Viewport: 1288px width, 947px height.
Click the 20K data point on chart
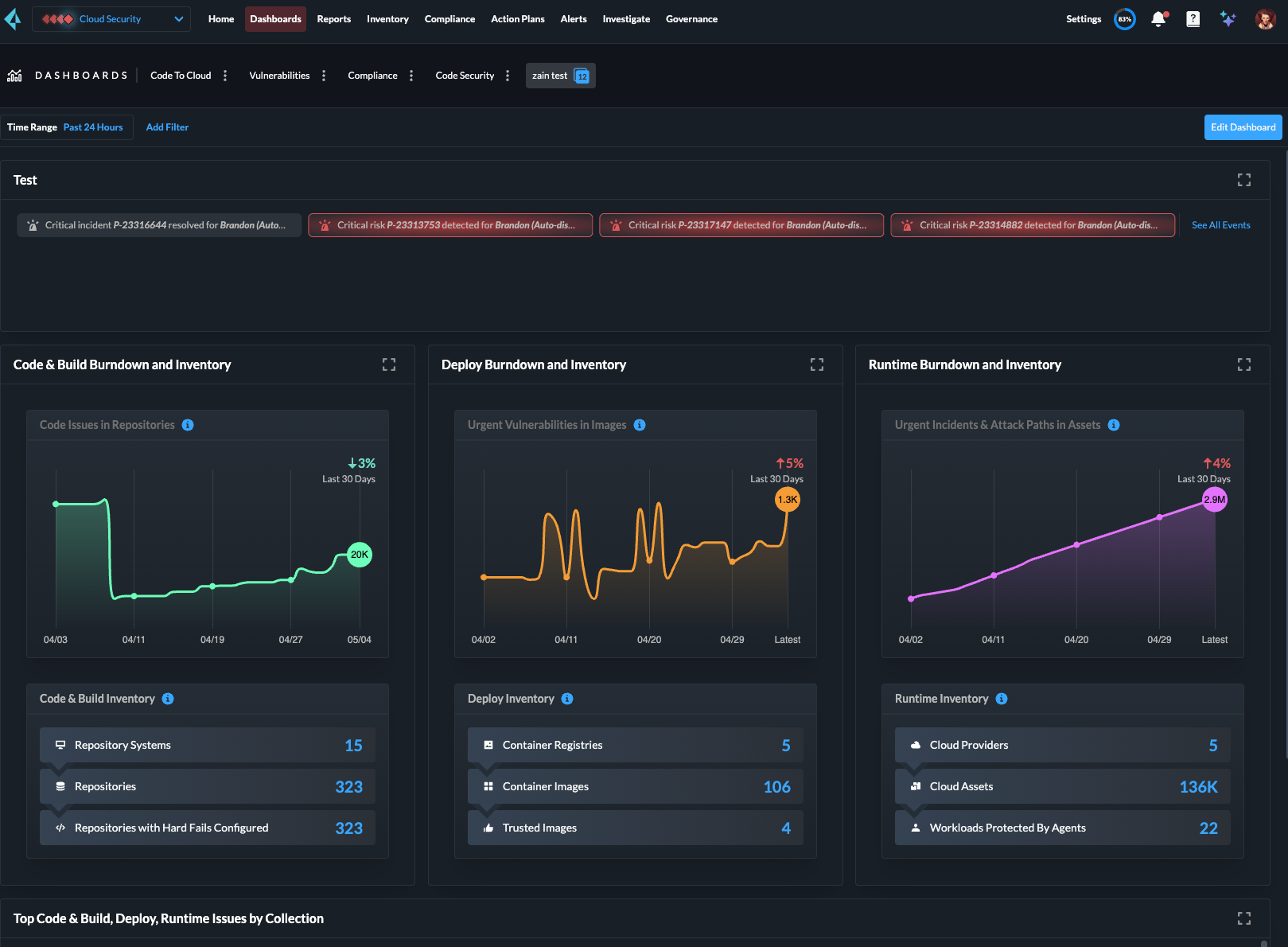[360, 555]
